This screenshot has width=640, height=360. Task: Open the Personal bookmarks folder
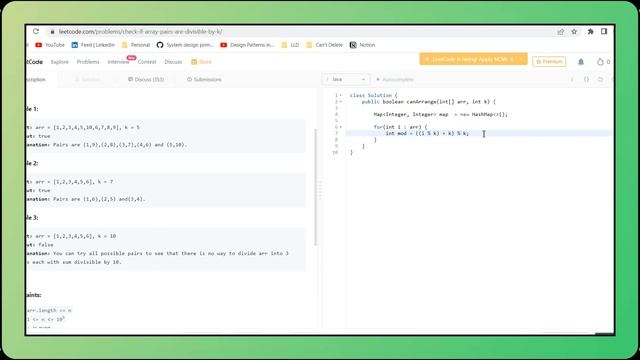(136, 45)
